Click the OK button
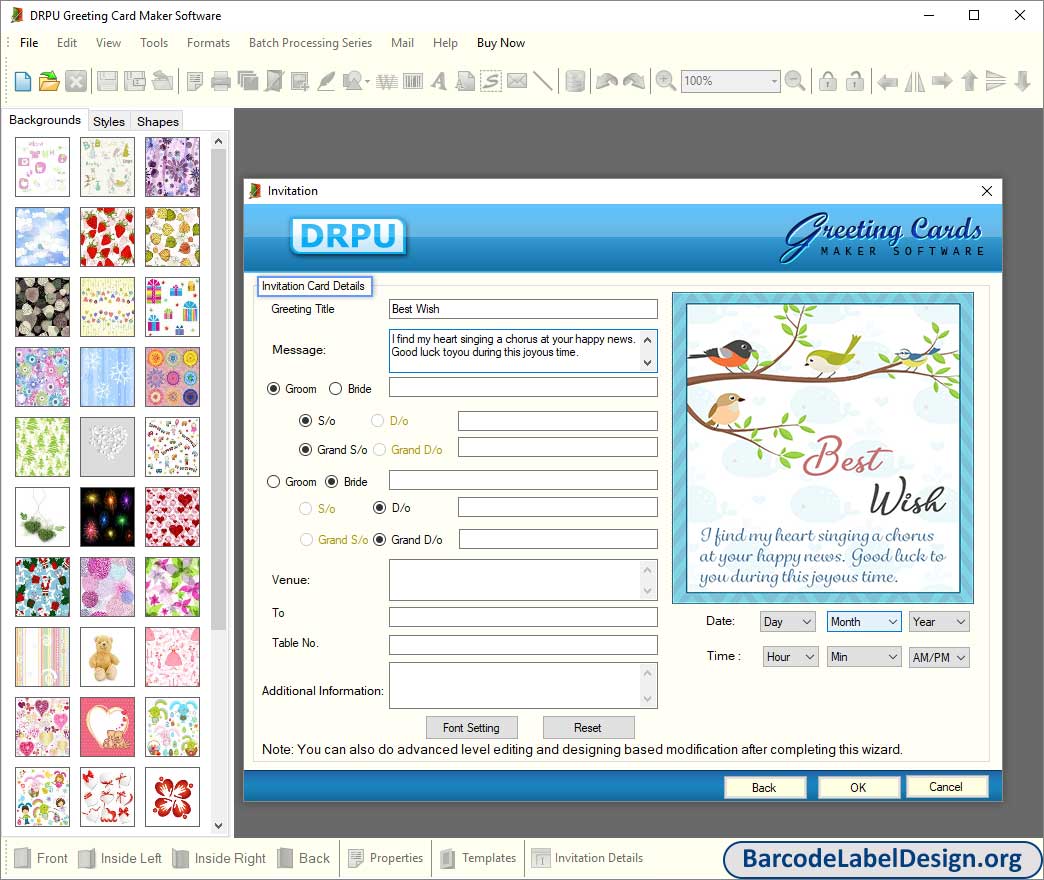 point(858,787)
